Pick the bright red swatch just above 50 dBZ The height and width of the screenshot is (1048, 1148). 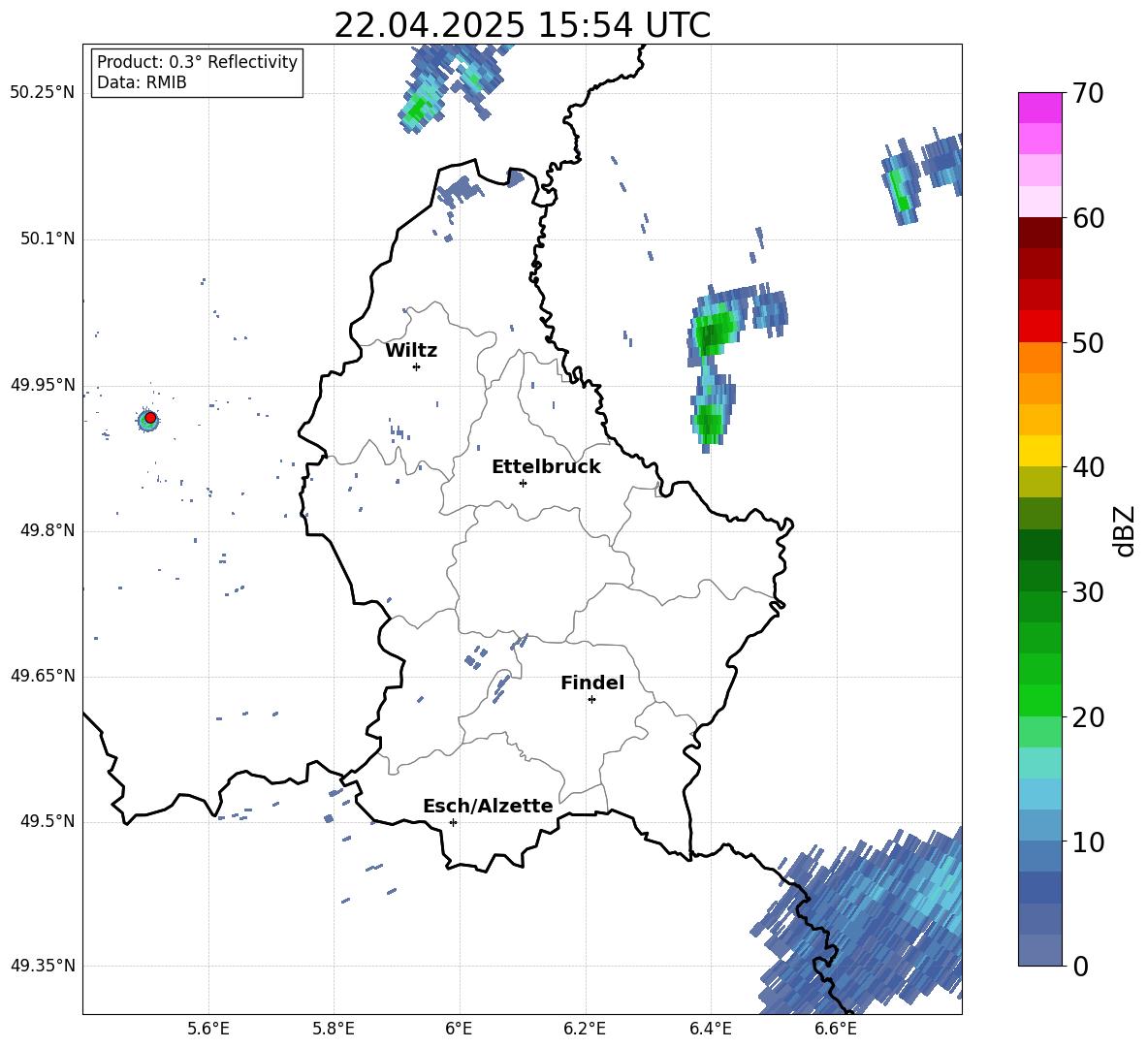(x=1039, y=326)
